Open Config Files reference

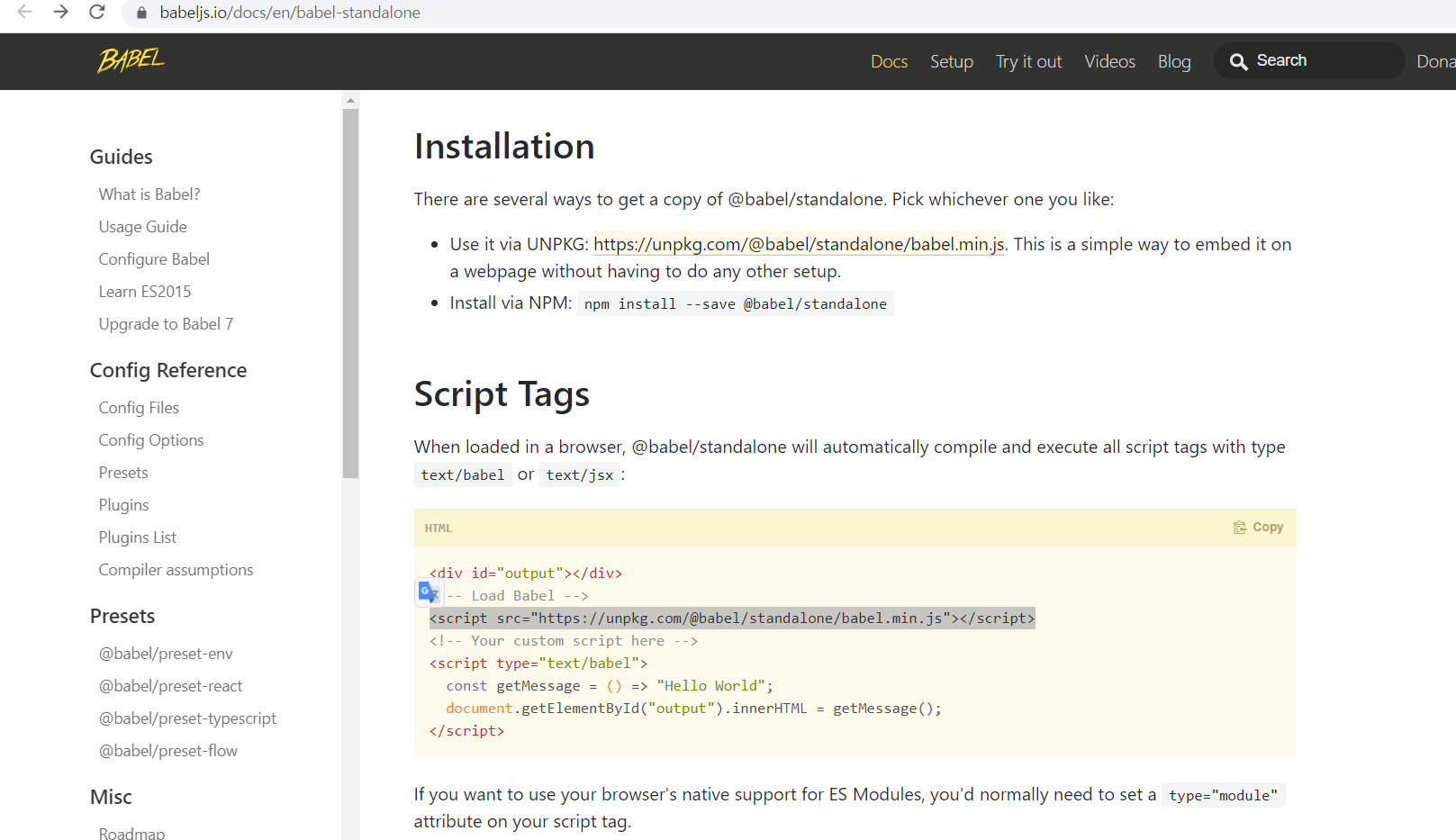tap(139, 408)
